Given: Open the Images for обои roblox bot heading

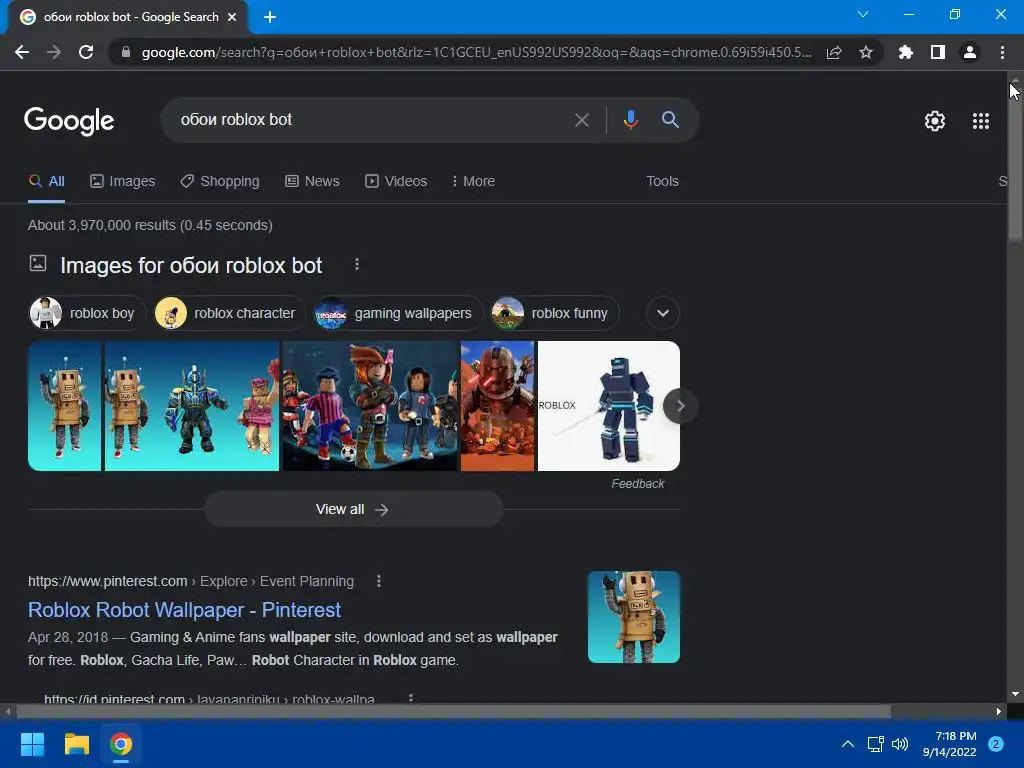Looking at the screenshot, I should (x=191, y=266).
